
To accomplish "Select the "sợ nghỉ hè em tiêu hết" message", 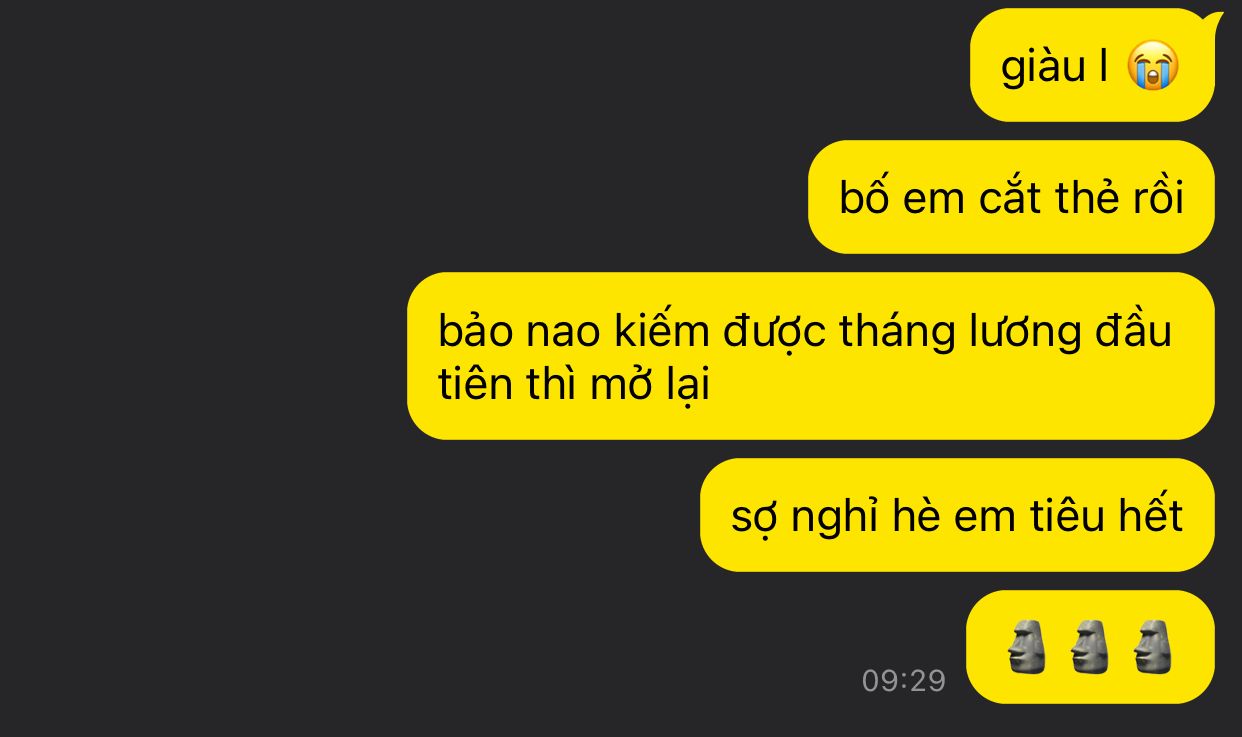I will 957,515.
